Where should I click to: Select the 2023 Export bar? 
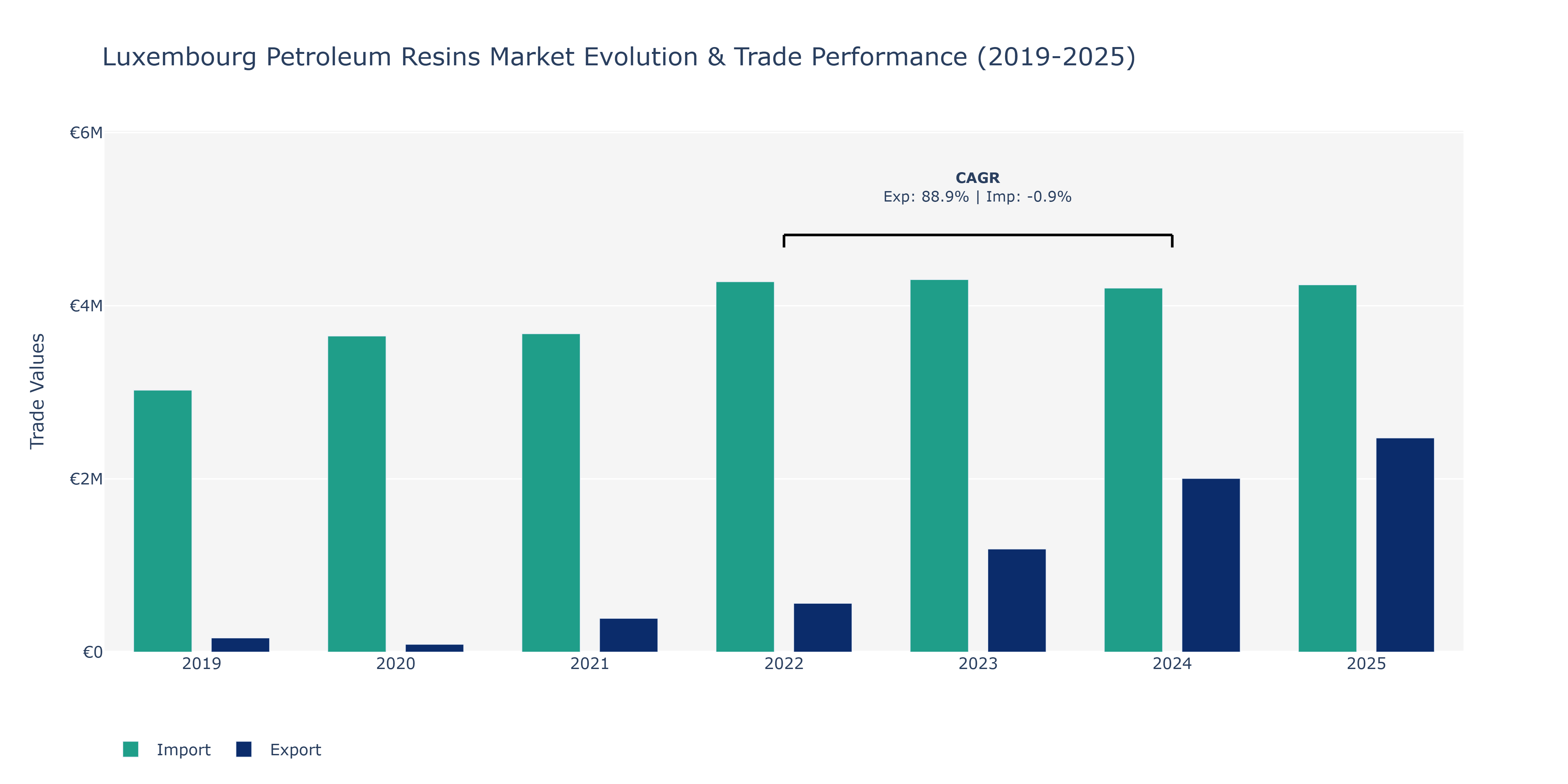pos(1017,600)
